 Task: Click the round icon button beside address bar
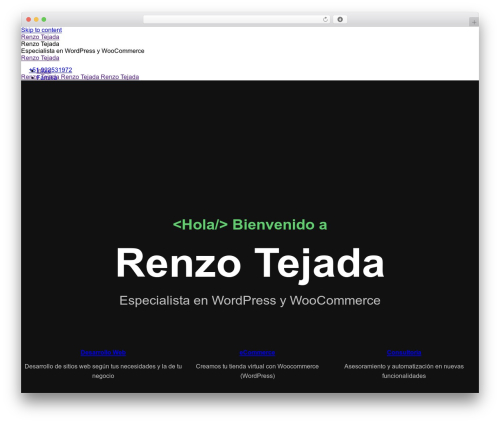click(x=340, y=19)
